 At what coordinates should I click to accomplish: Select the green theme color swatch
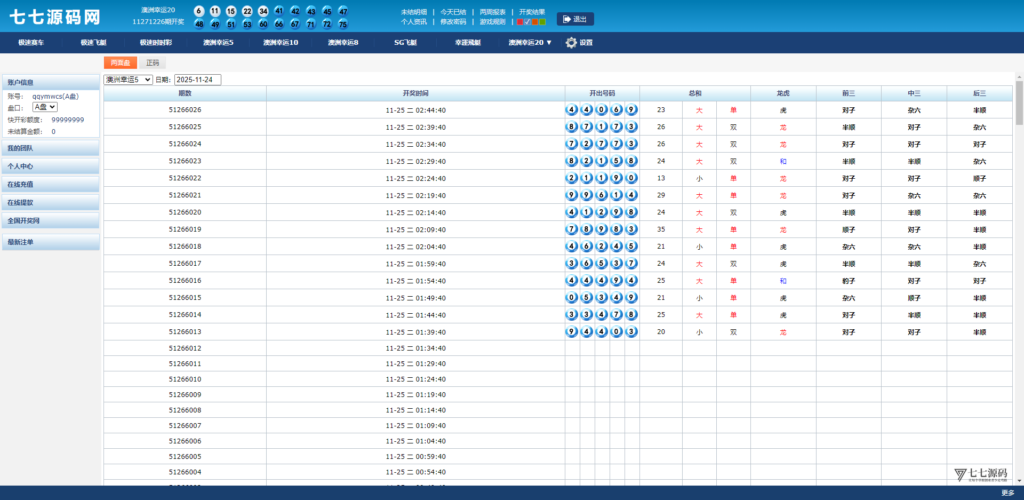point(542,21)
